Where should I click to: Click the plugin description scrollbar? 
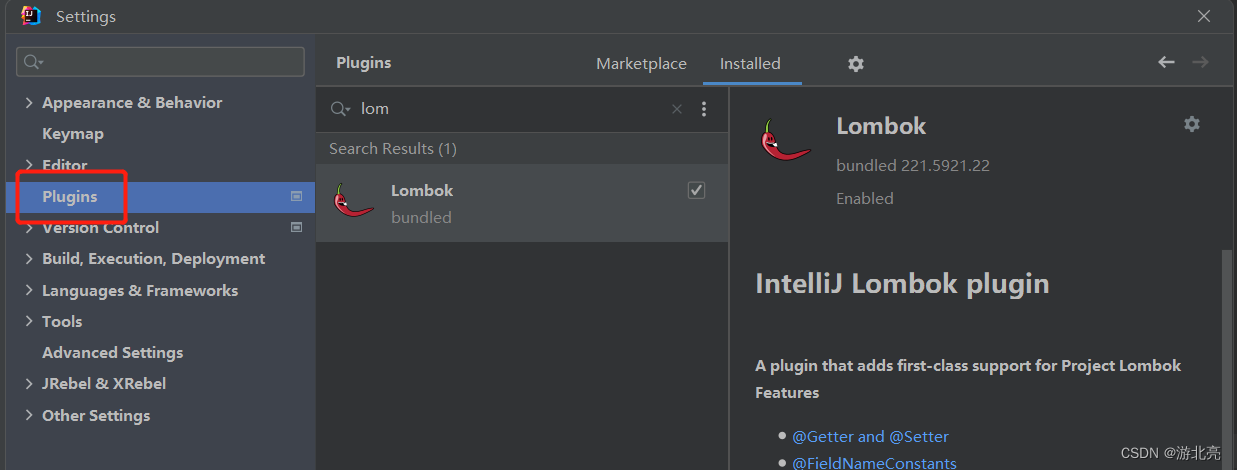1227,360
